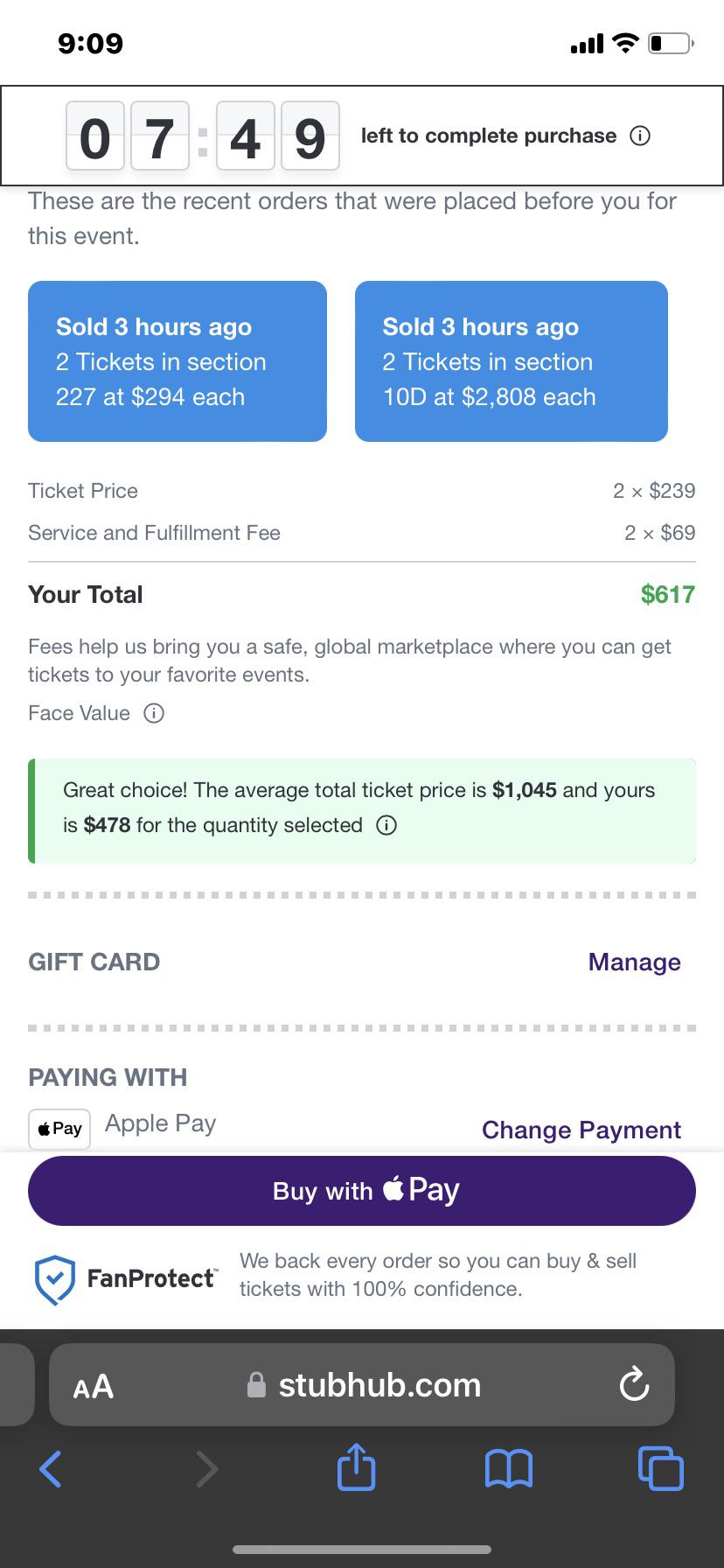
Task: Click the Change Payment link
Action: click(x=581, y=1130)
